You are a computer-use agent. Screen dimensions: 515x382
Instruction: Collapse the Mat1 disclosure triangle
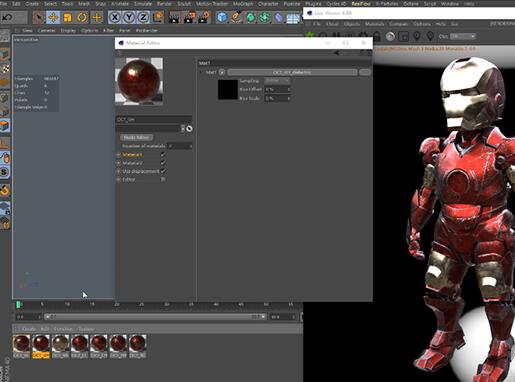click(201, 72)
